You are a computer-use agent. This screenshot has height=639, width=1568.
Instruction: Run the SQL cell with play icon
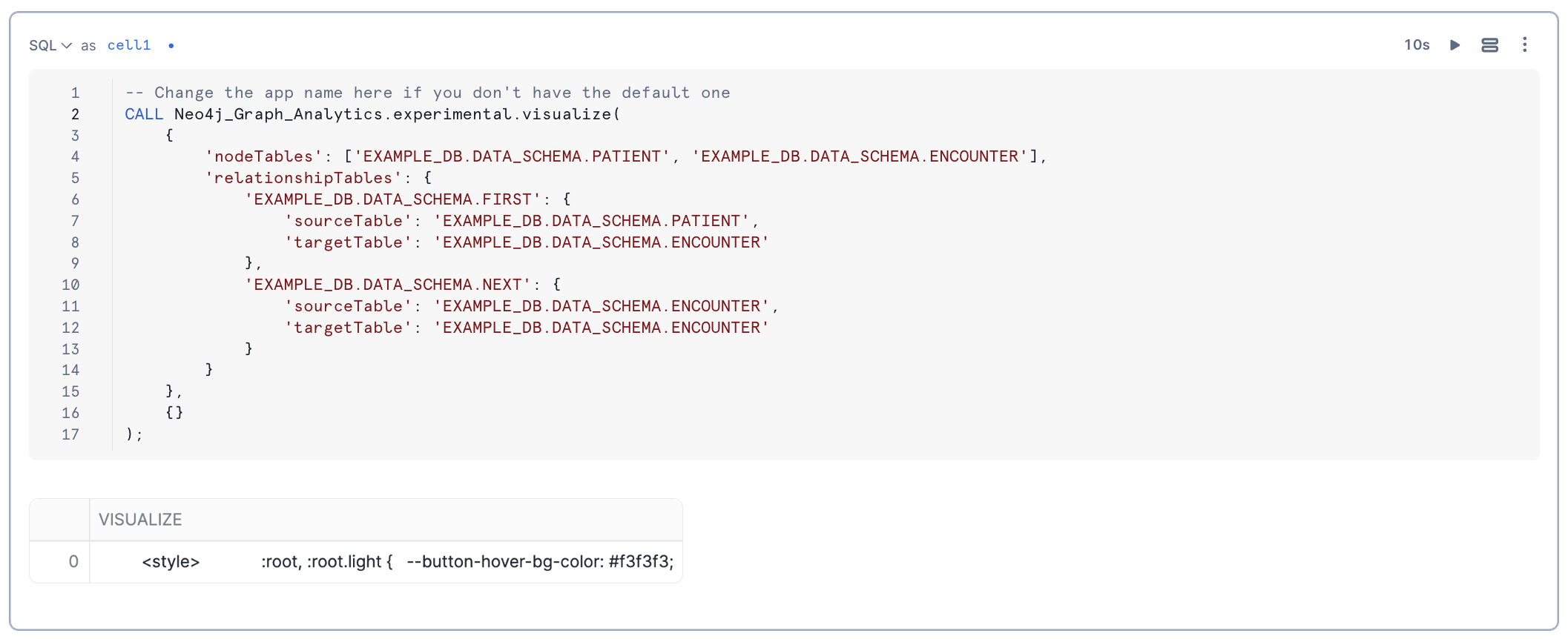pos(1455,45)
